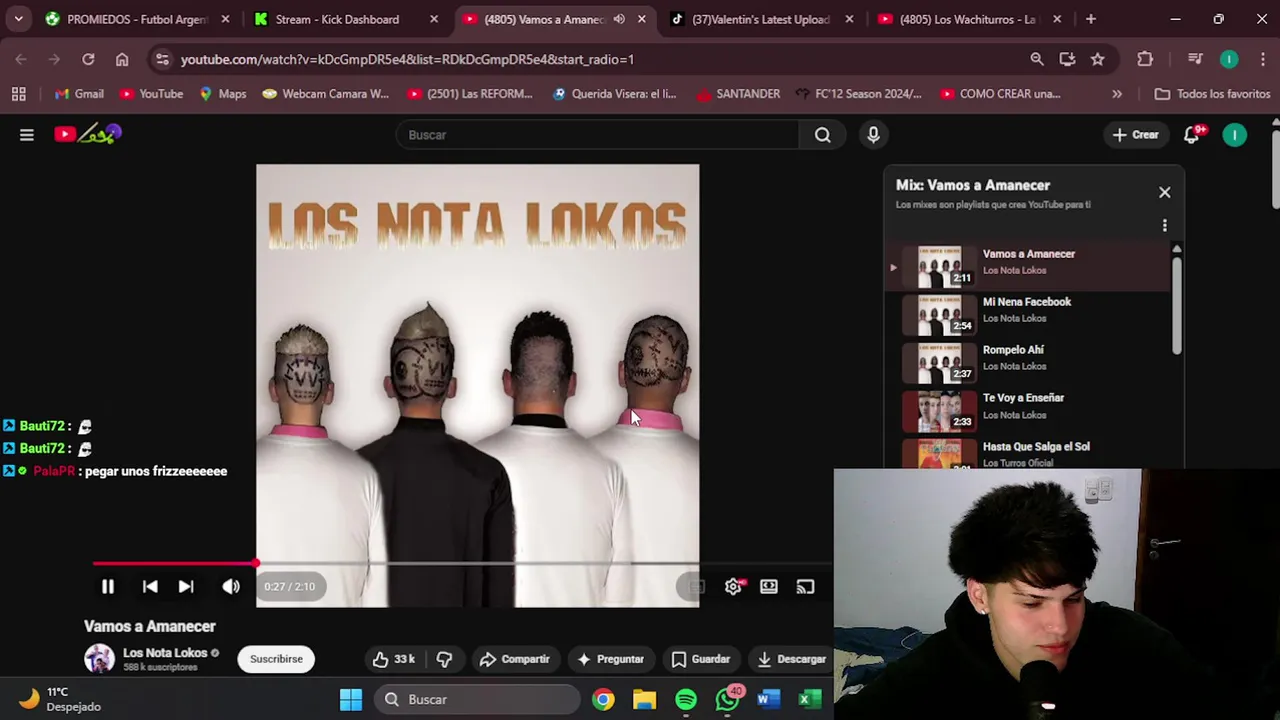Open WhatsApp from the taskbar
1280x720 pixels.
[x=728, y=699]
